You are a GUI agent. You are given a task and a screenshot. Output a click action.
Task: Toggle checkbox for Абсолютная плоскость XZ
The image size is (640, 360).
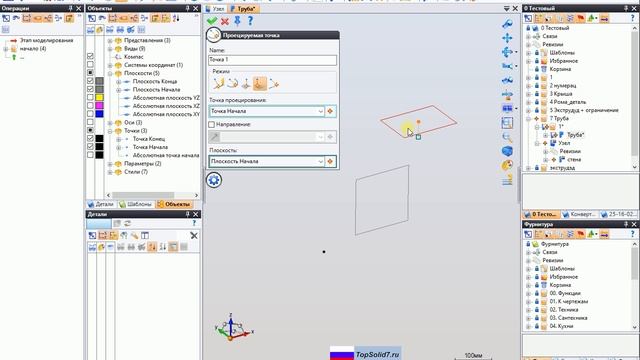[x=90, y=106]
